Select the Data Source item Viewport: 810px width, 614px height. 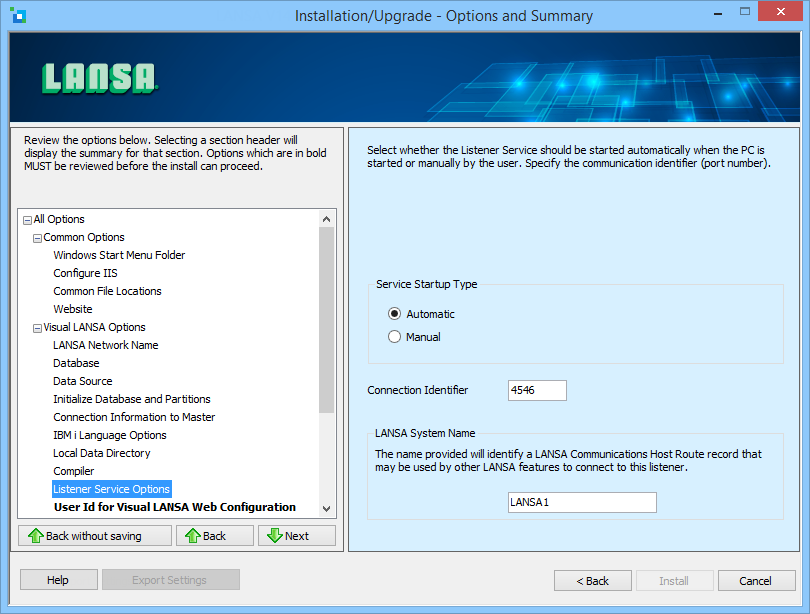tap(83, 381)
